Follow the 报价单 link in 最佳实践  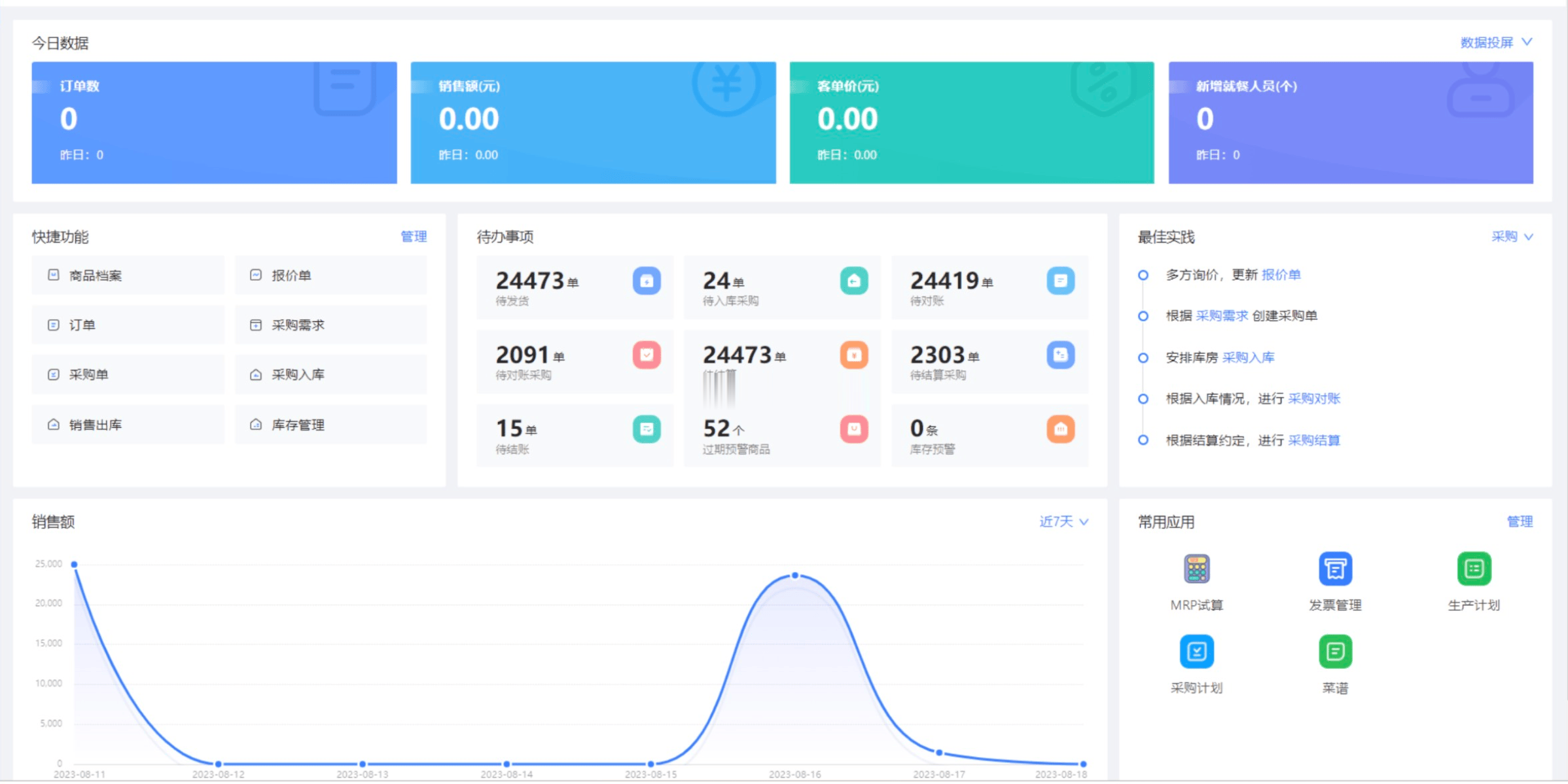point(1281,275)
